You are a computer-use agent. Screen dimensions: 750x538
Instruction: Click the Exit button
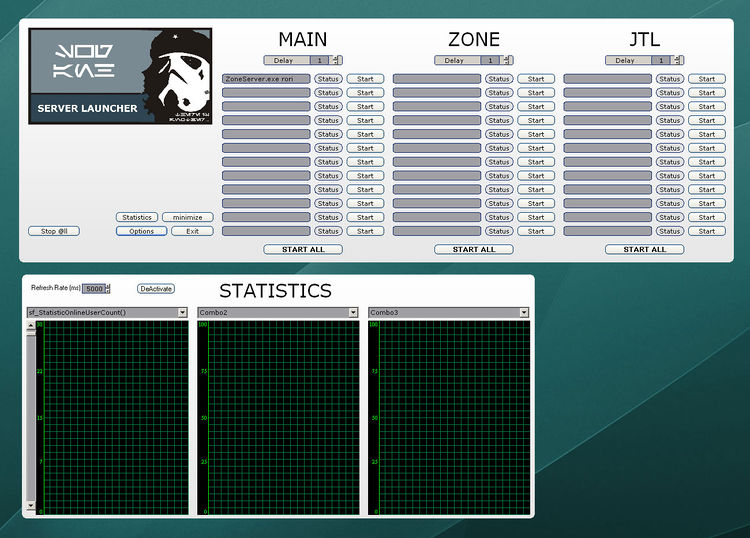tap(192, 231)
